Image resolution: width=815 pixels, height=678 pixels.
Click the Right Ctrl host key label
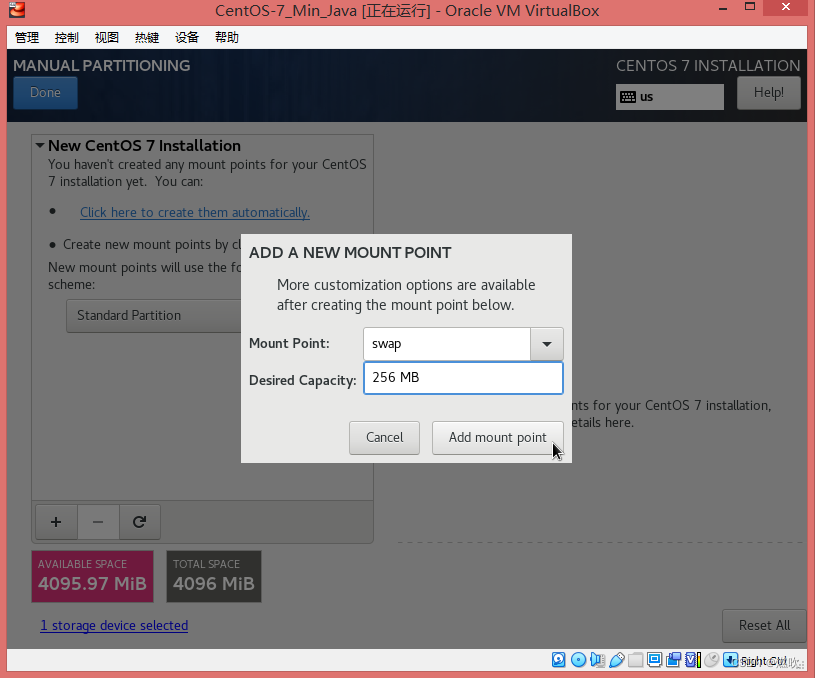click(x=764, y=661)
